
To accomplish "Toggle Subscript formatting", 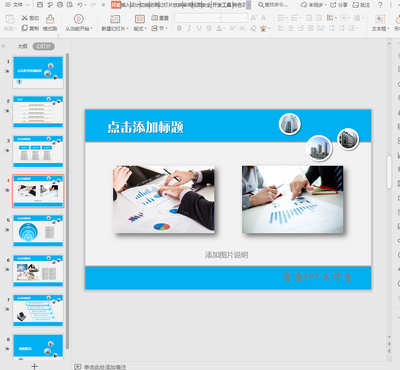I will [x=243, y=28].
